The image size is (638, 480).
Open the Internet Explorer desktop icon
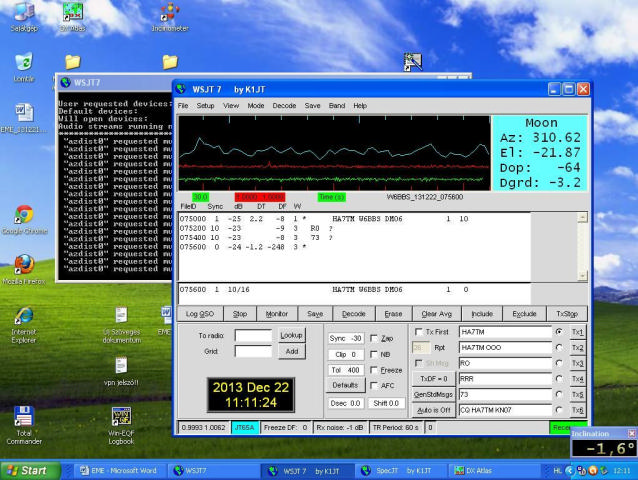tap(24, 325)
